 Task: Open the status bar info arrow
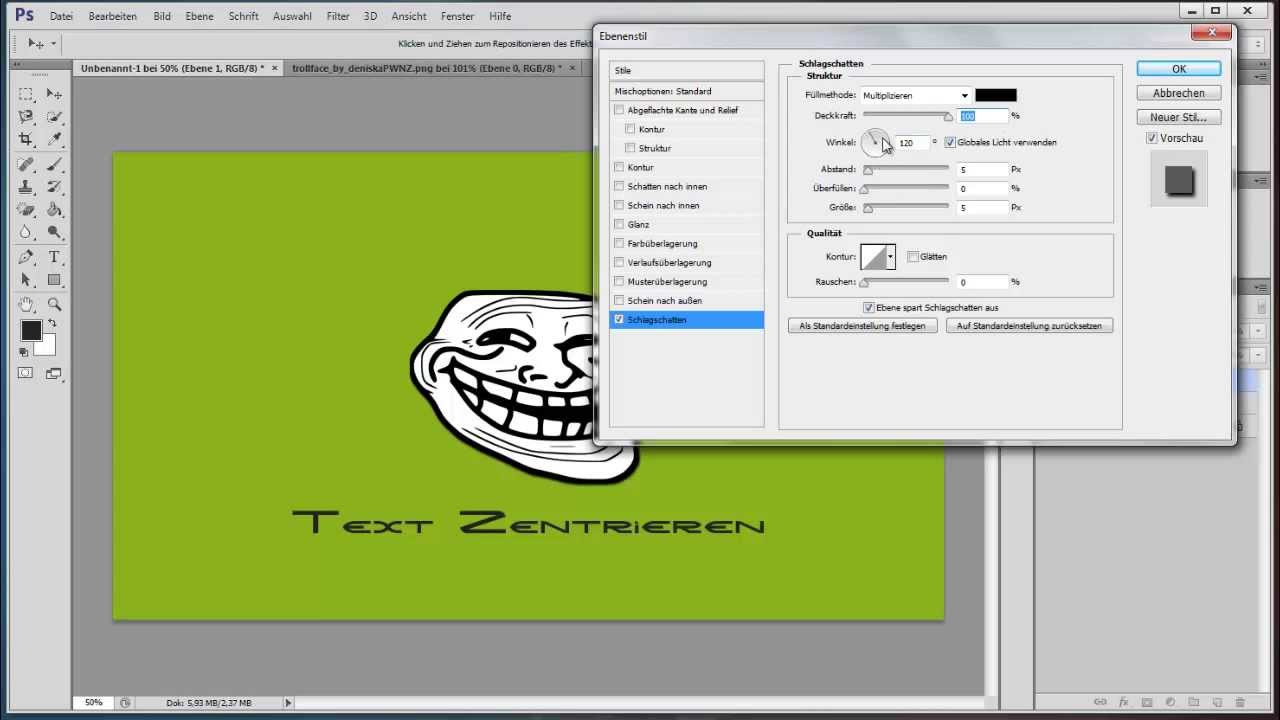pos(288,702)
